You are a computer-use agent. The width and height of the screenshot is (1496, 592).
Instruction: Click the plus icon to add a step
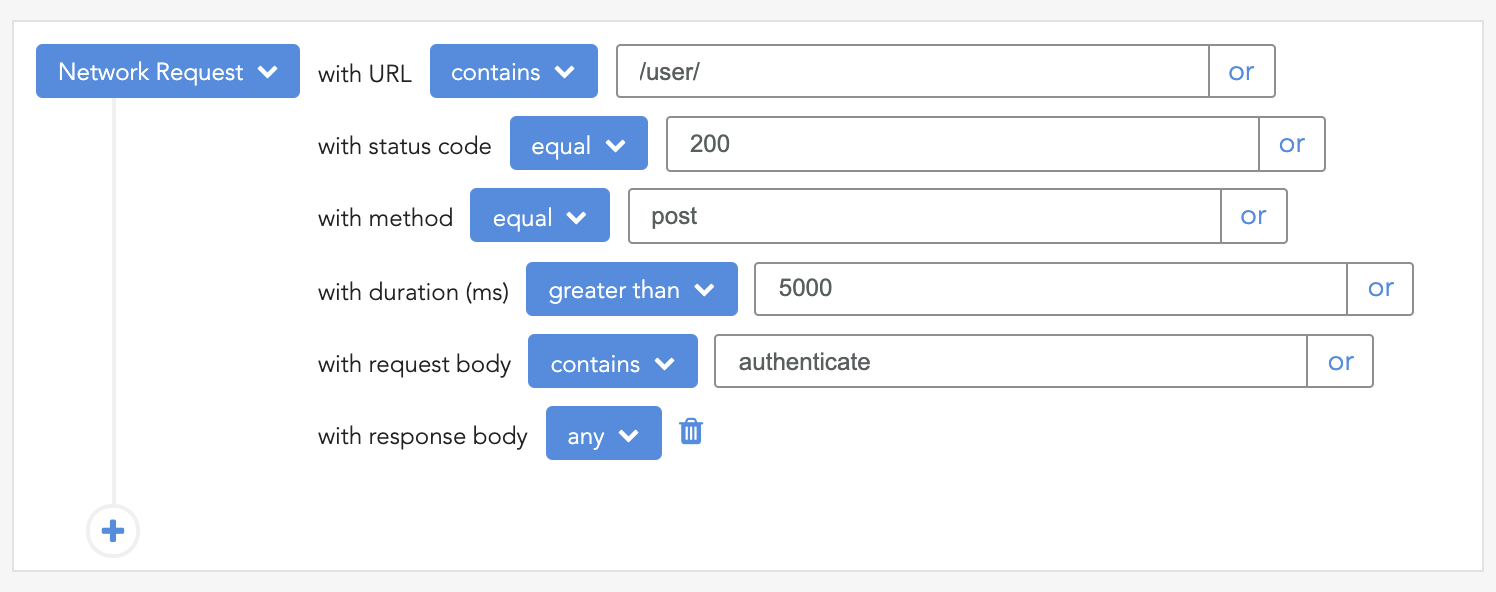113,531
